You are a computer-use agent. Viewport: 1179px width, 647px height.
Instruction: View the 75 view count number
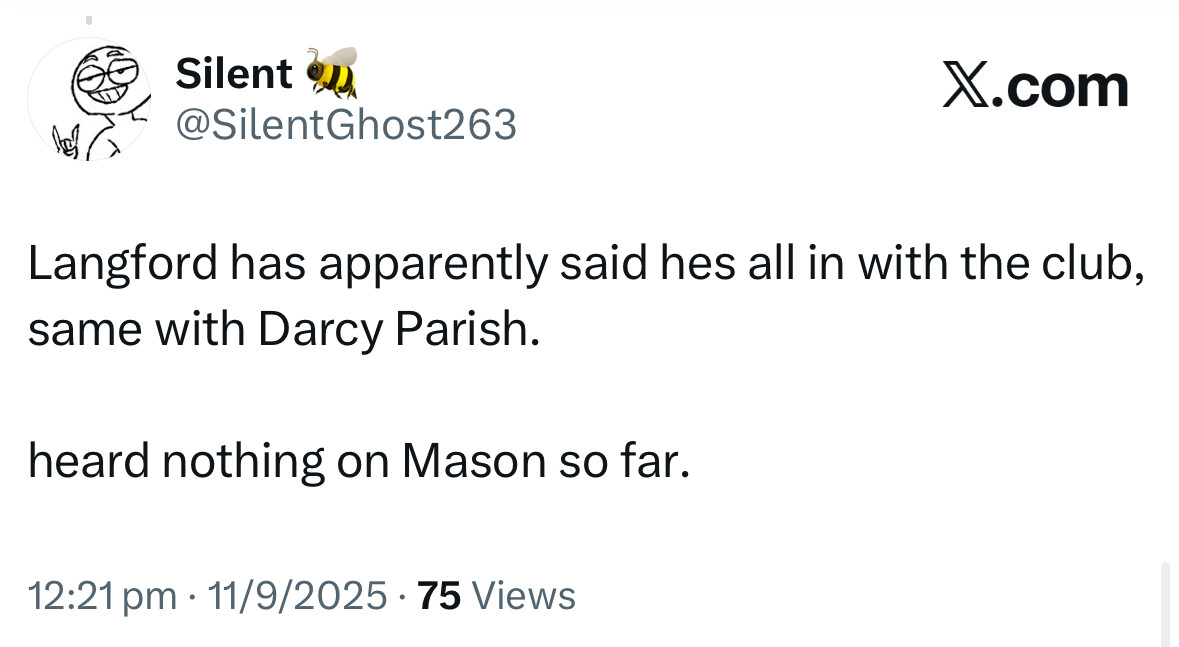click(x=439, y=596)
